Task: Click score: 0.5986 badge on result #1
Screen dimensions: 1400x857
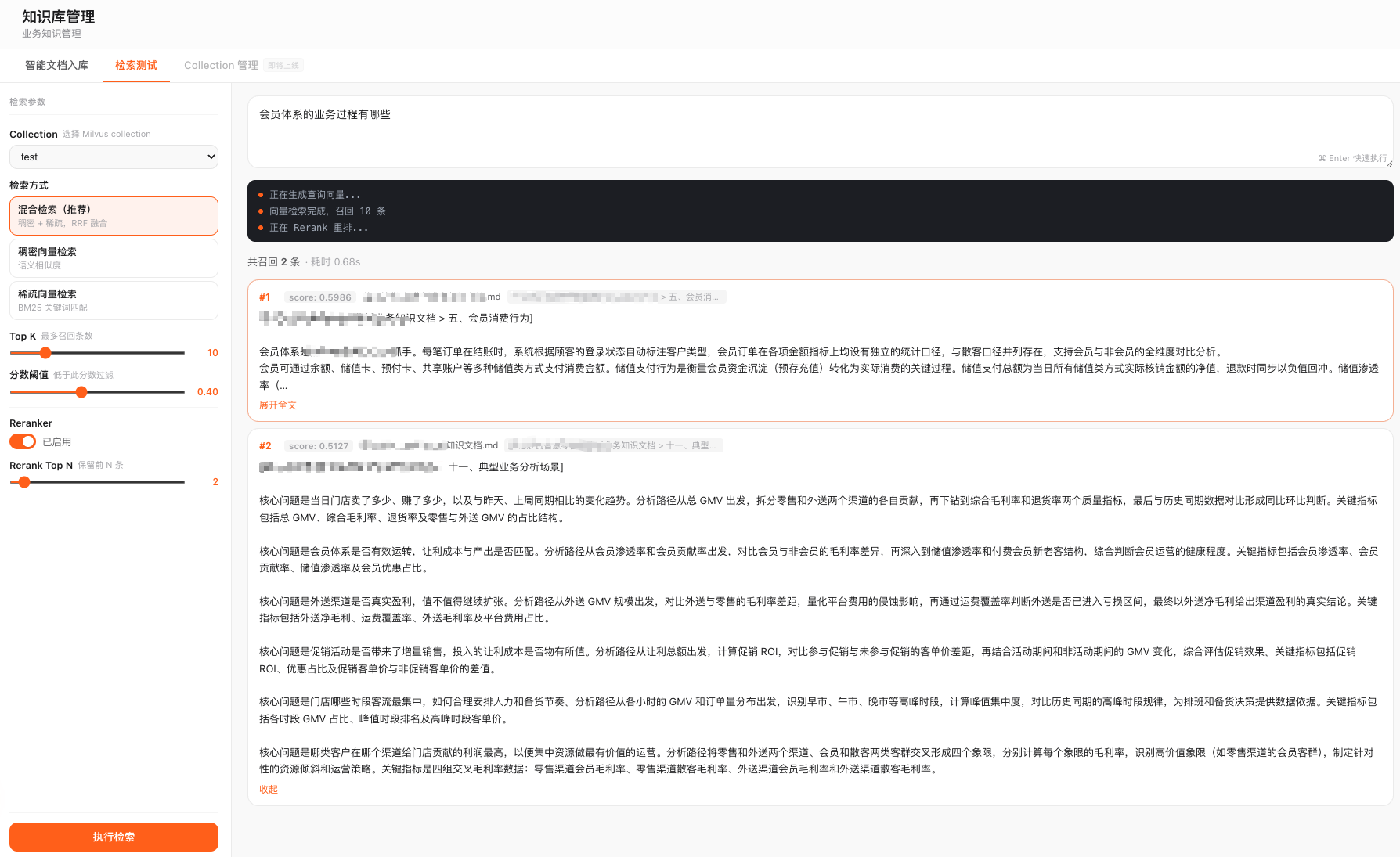Action: point(319,297)
